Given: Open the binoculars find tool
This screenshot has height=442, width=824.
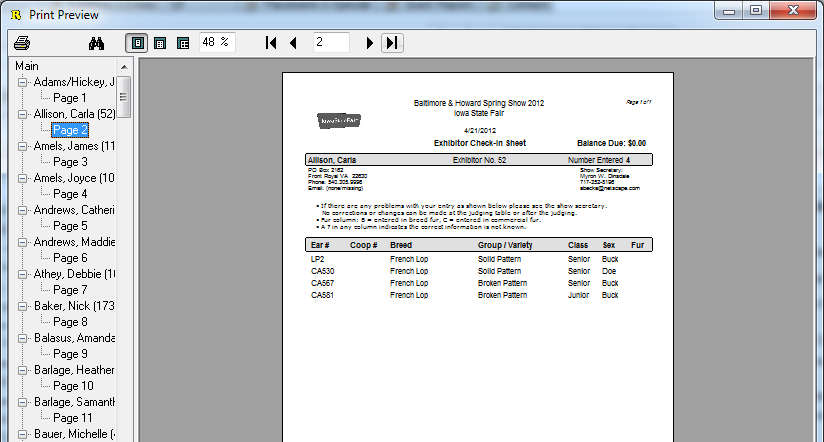Looking at the screenshot, I should point(96,43).
